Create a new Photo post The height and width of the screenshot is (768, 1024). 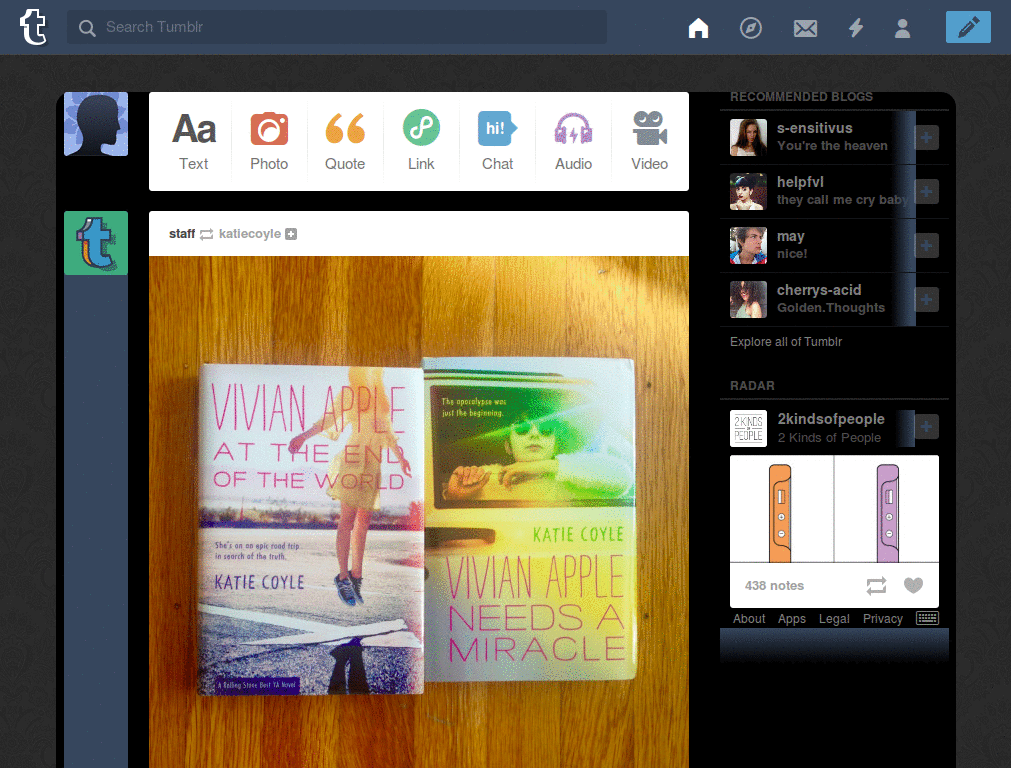pyautogui.click(x=269, y=141)
